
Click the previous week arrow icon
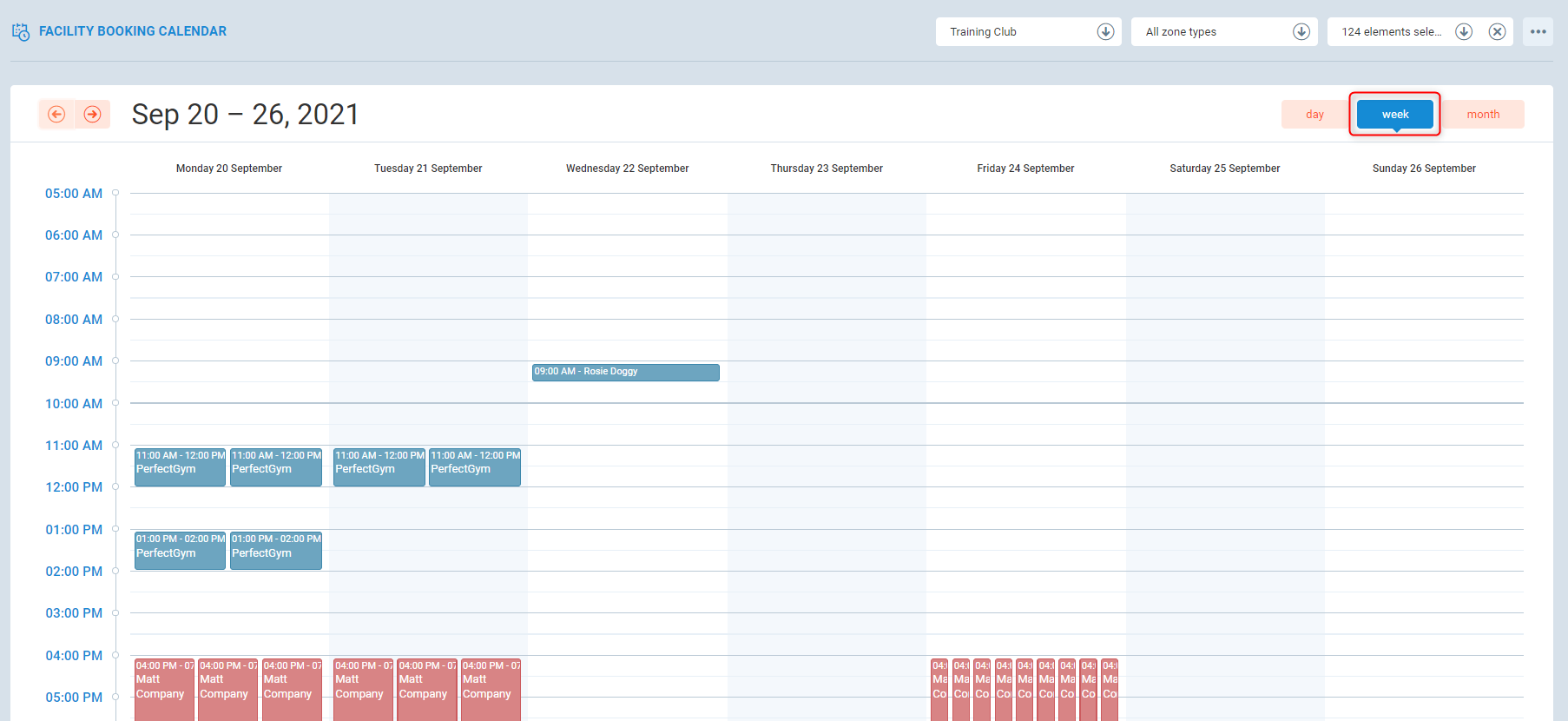pos(56,115)
